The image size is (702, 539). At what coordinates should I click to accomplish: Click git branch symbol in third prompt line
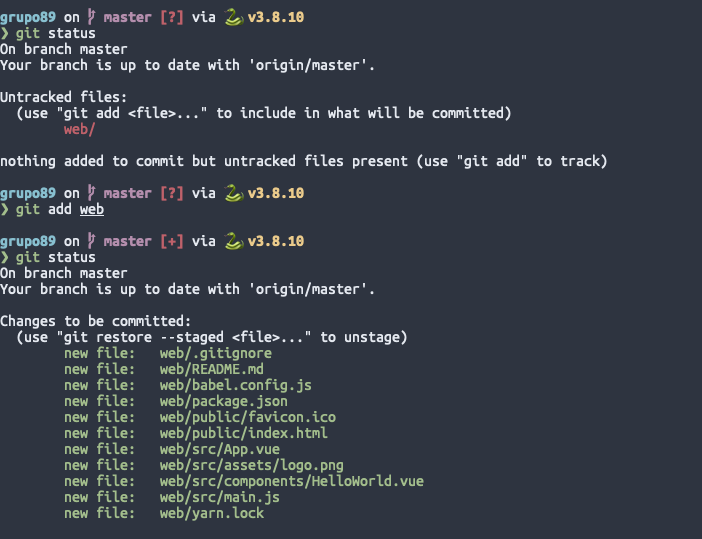coord(91,241)
